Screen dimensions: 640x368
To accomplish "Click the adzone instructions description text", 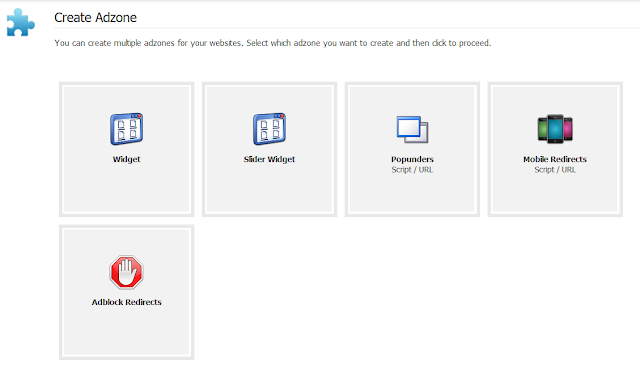I will pyautogui.click(x=273, y=43).
